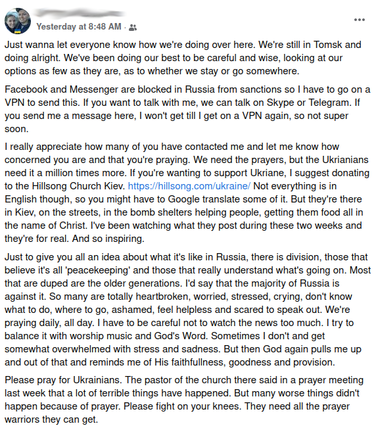
Task: Open the "Yesterday at 8:48 AM" timestamp
Action: click(x=79, y=27)
